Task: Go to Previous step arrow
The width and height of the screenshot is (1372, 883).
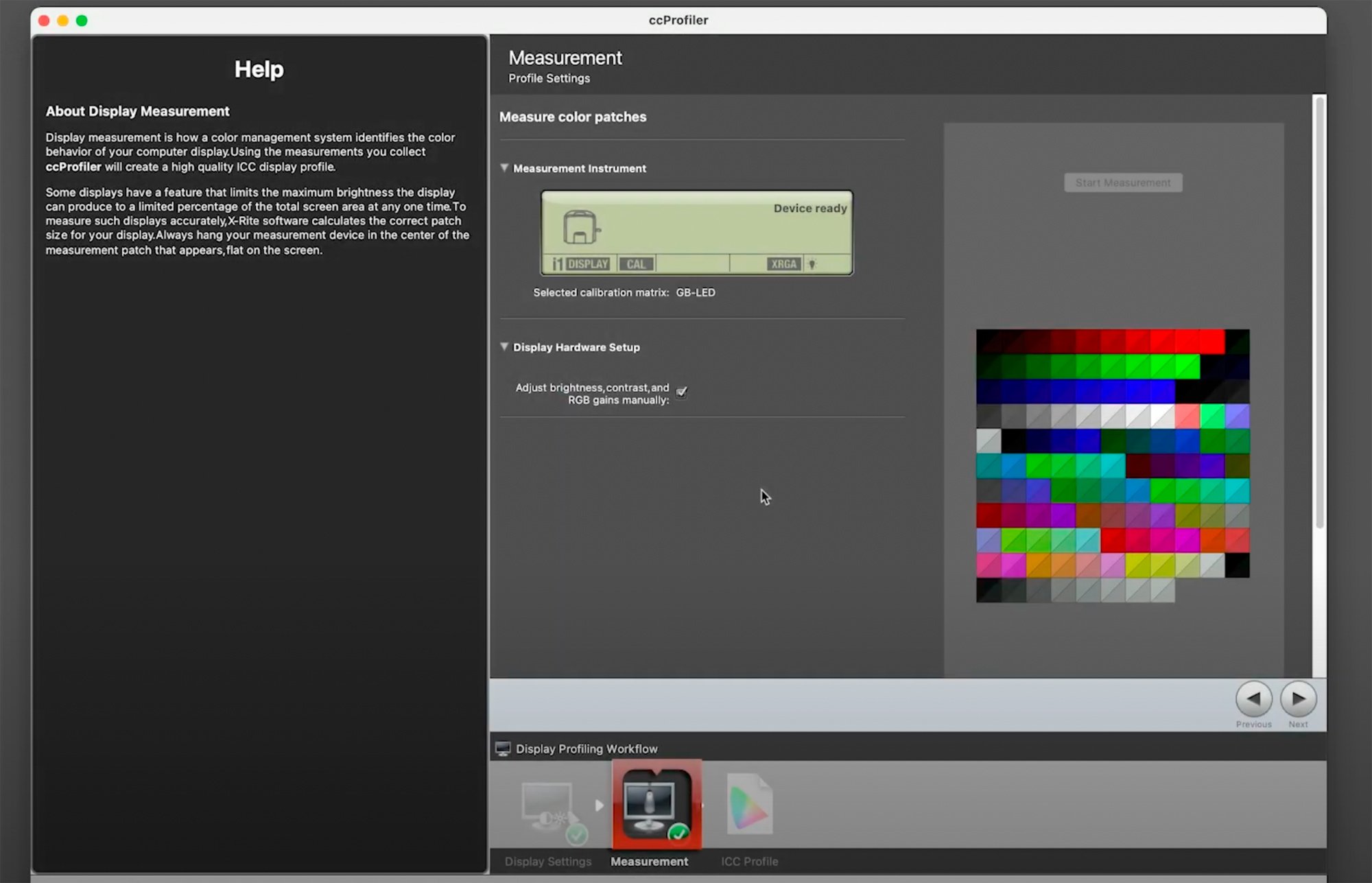Action: pyautogui.click(x=1253, y=699)
